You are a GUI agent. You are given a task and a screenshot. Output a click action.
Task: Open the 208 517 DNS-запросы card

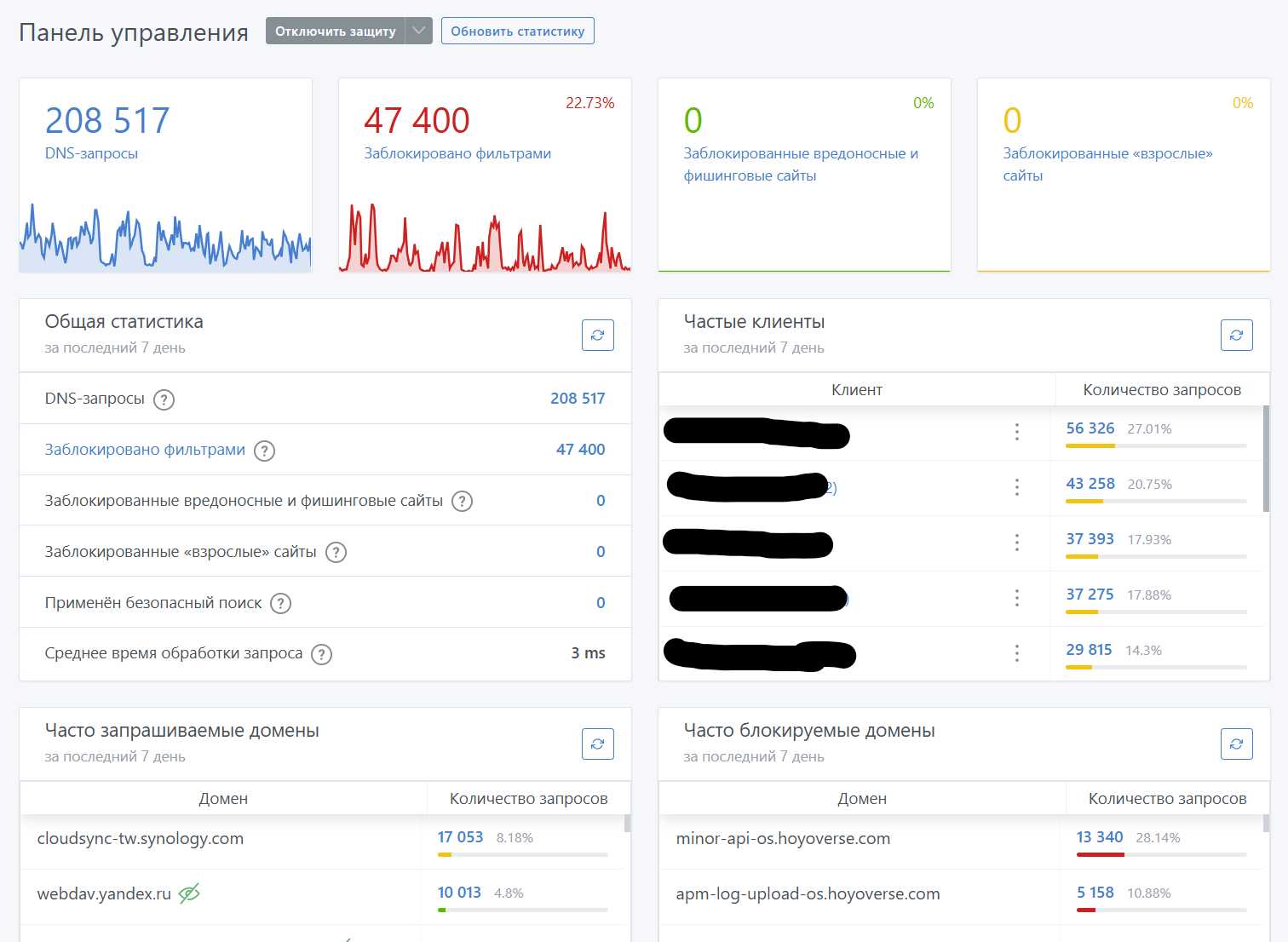click(x=107, y=121)
